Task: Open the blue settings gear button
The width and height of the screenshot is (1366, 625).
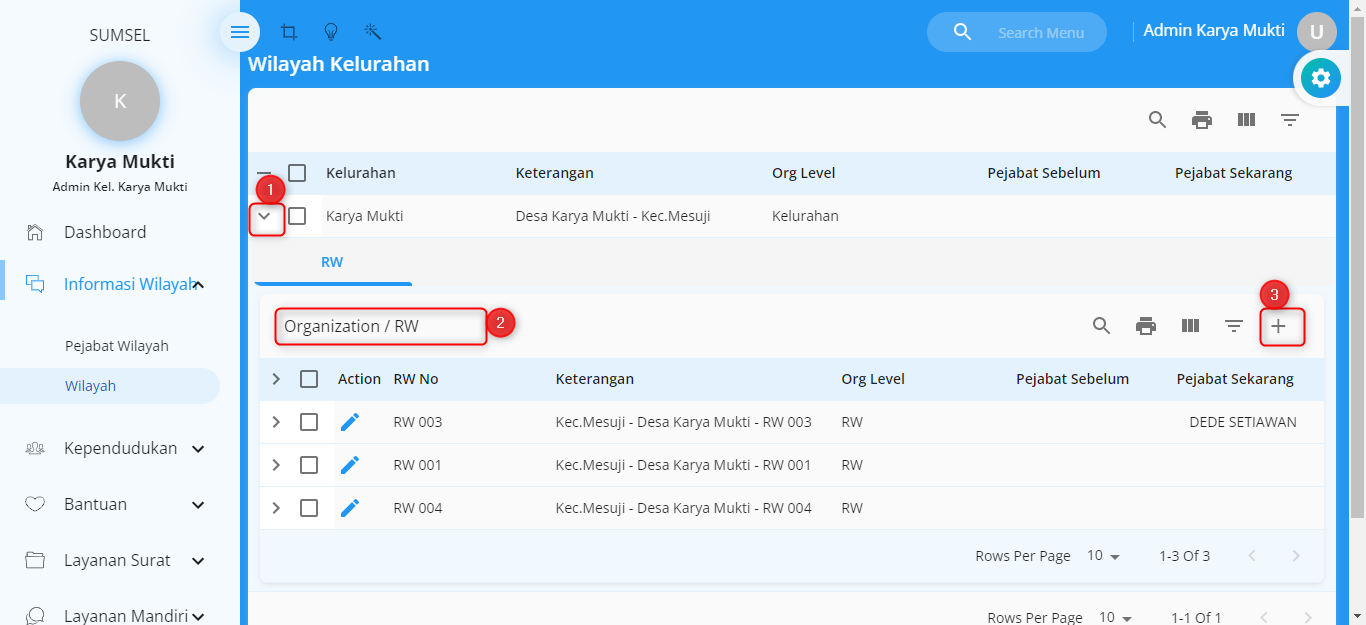Action: point(1320,78)
